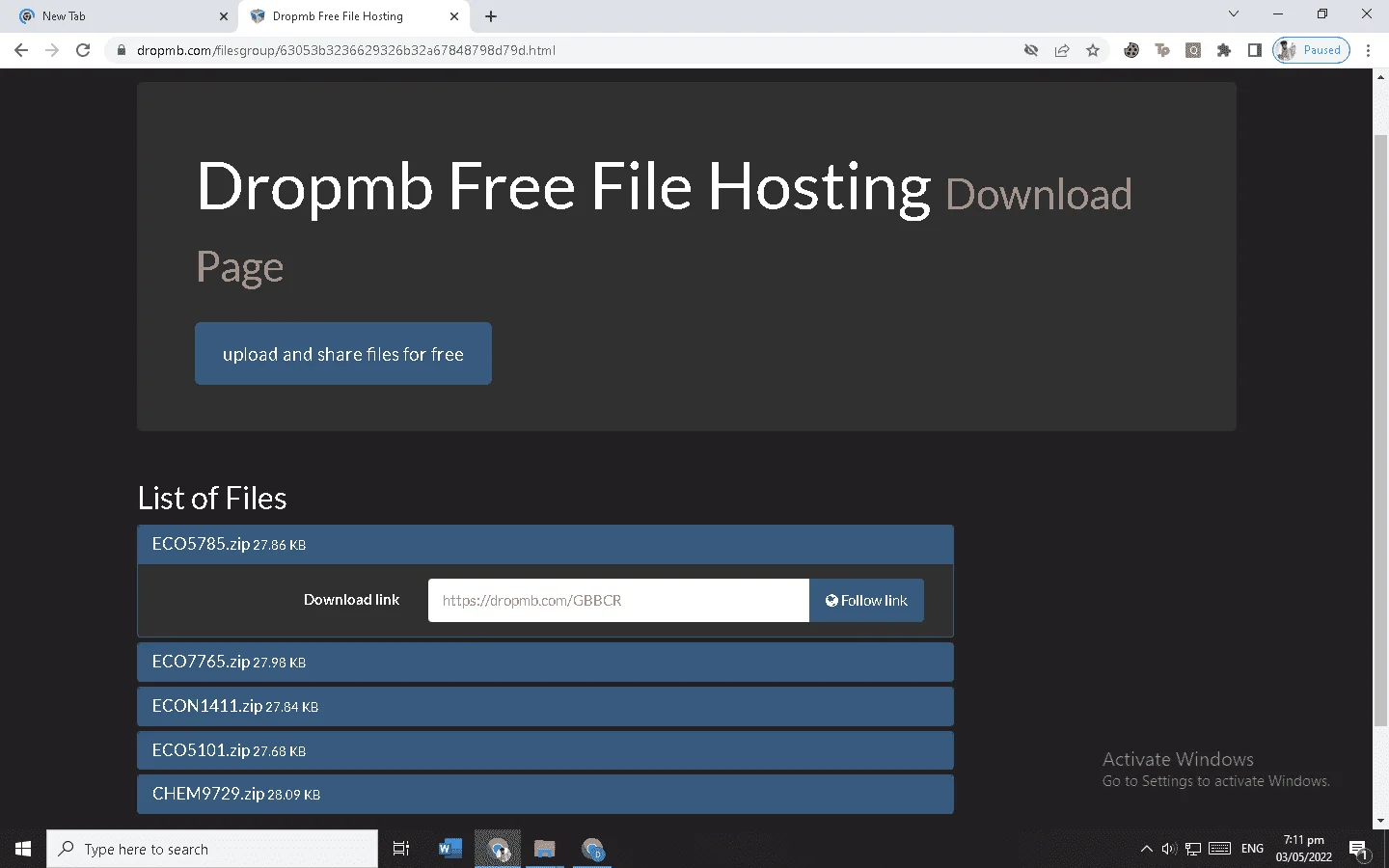Screen dimensions: 1389x868
Task: Collapse the ECO5785.zip file row
Action: [545, 545]
